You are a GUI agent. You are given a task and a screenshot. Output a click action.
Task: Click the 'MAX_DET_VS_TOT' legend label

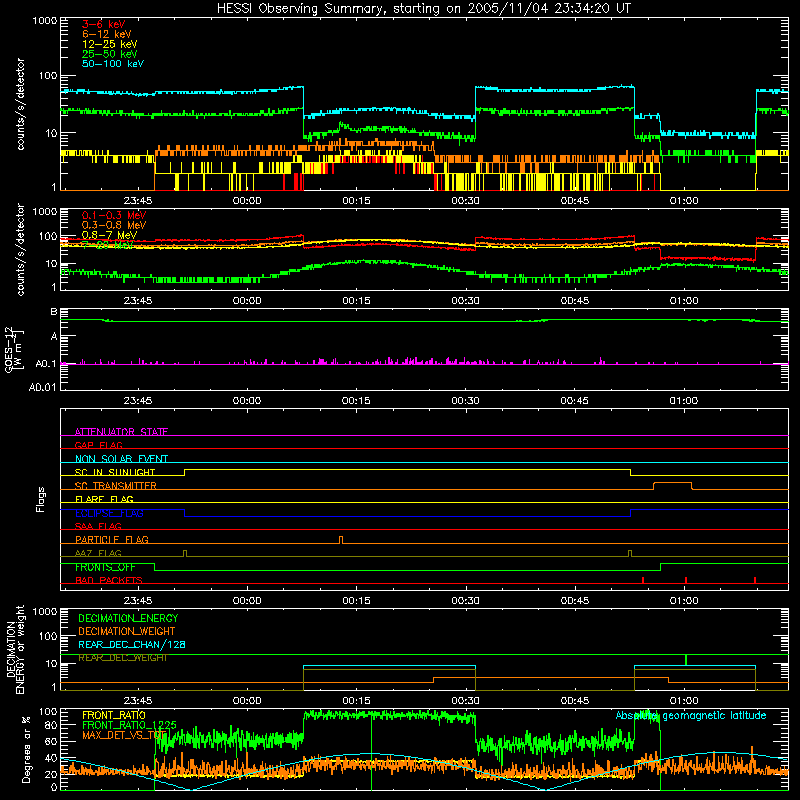pos(125,735)
